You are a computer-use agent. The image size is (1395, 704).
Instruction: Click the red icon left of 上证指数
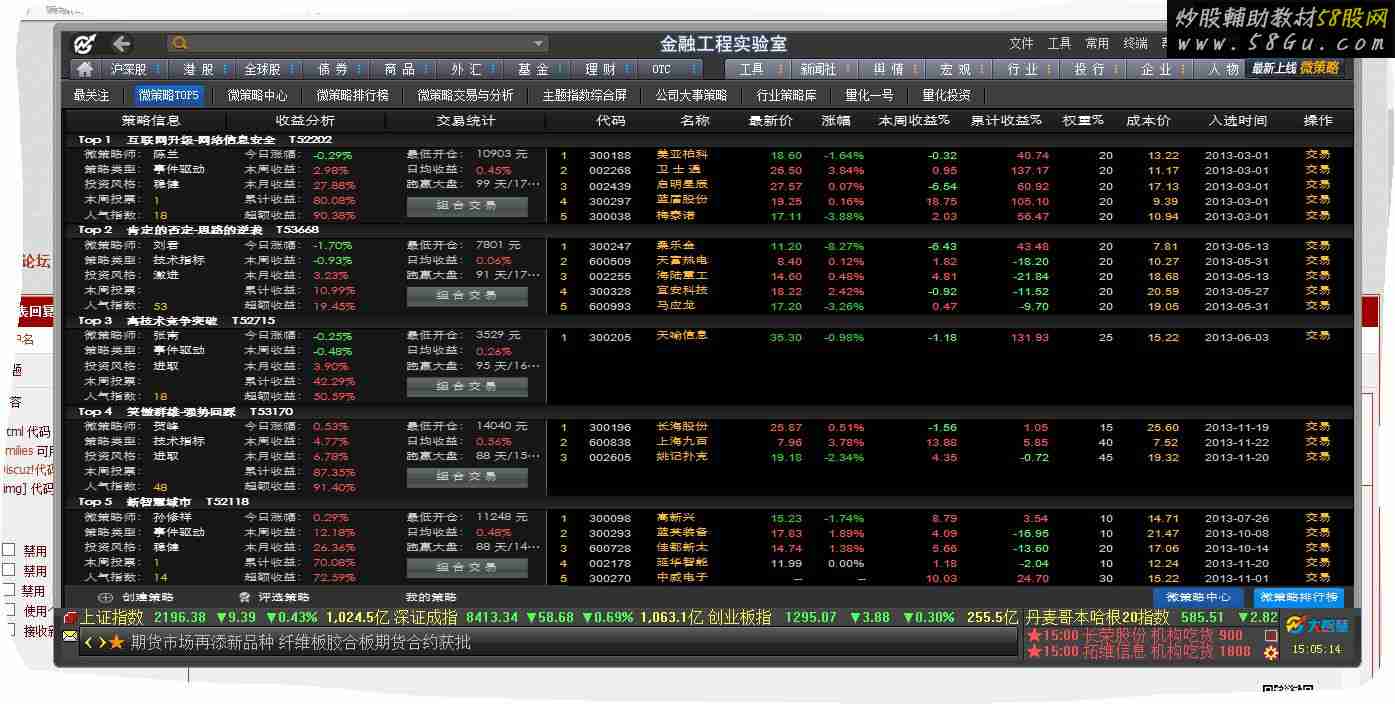[70, 618]
